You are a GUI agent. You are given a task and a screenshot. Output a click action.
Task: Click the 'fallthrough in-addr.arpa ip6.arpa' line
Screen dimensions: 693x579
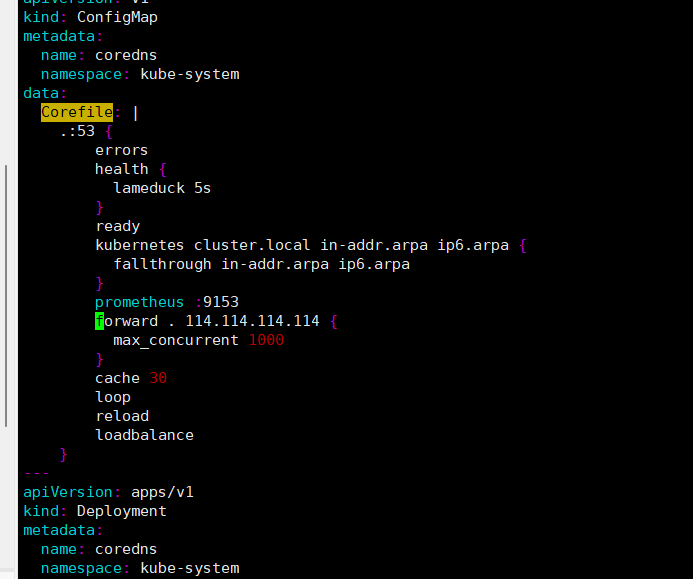(x=261, y=264)
